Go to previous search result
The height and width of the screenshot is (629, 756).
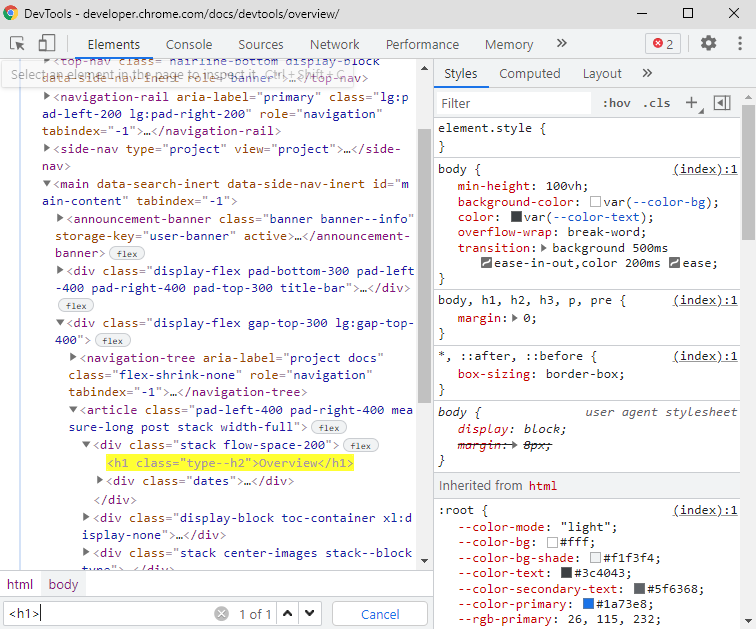288,614
